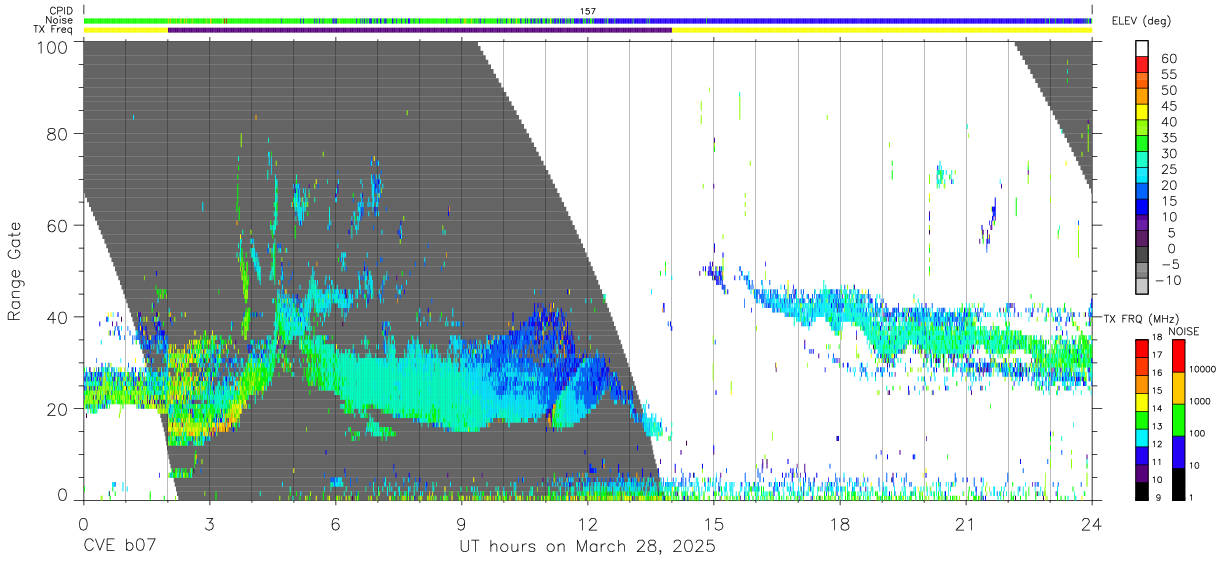Click the 3 tick on the time axis
The width and height of the screenshot is (1228, 567).
[x=209, y=523]
